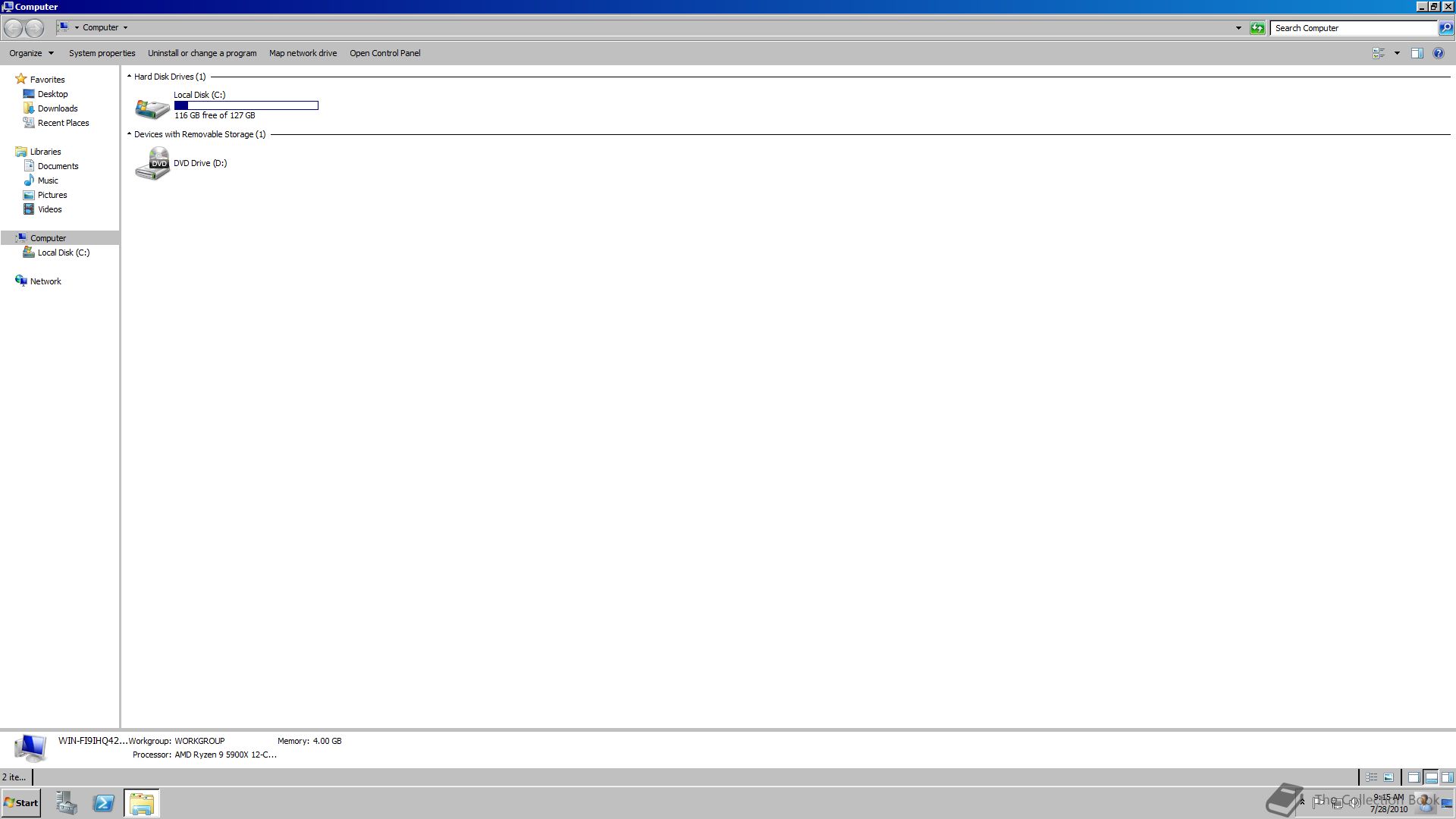Open the DVD Drive (D:) icon
The height and width of the screenshot is (819, 1456).
point(152,164)
